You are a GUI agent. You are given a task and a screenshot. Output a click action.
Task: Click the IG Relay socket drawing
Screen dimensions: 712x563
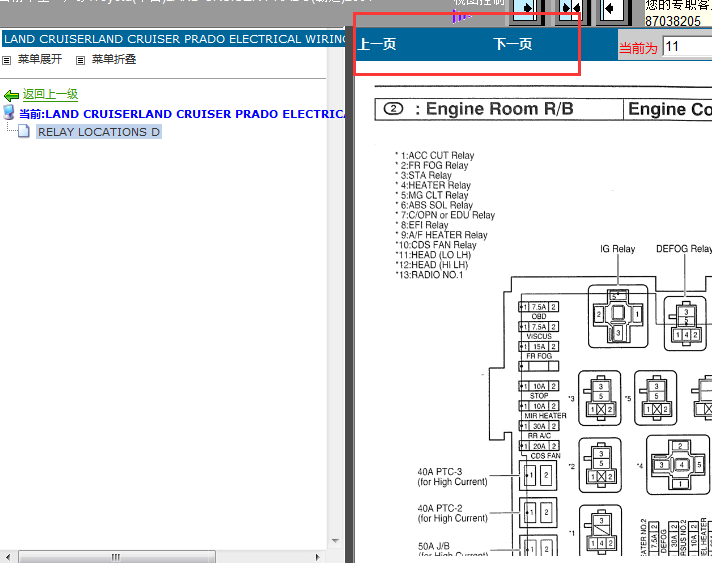click(x=618, y=316)
